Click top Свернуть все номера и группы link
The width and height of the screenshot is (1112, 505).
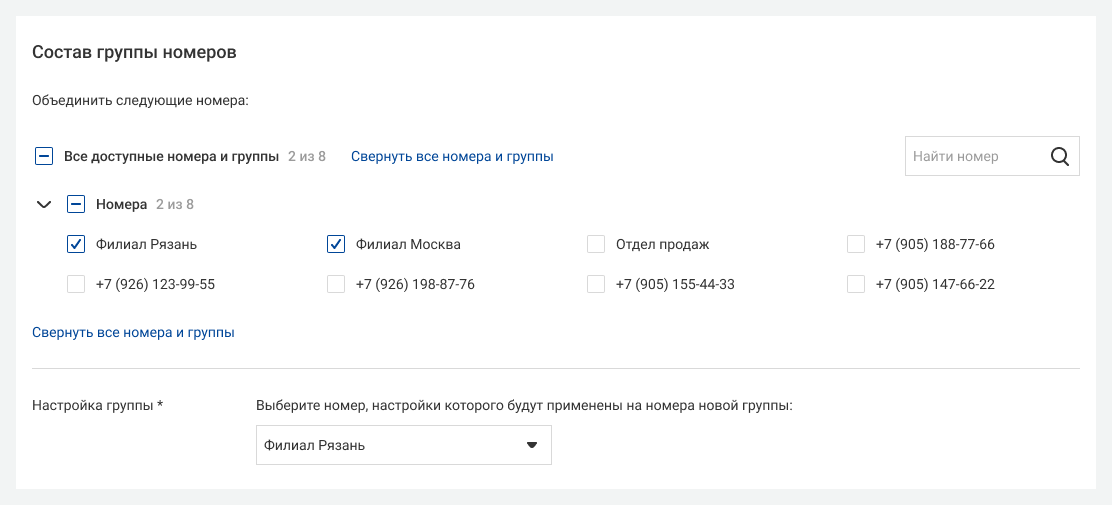coord(452,156)
